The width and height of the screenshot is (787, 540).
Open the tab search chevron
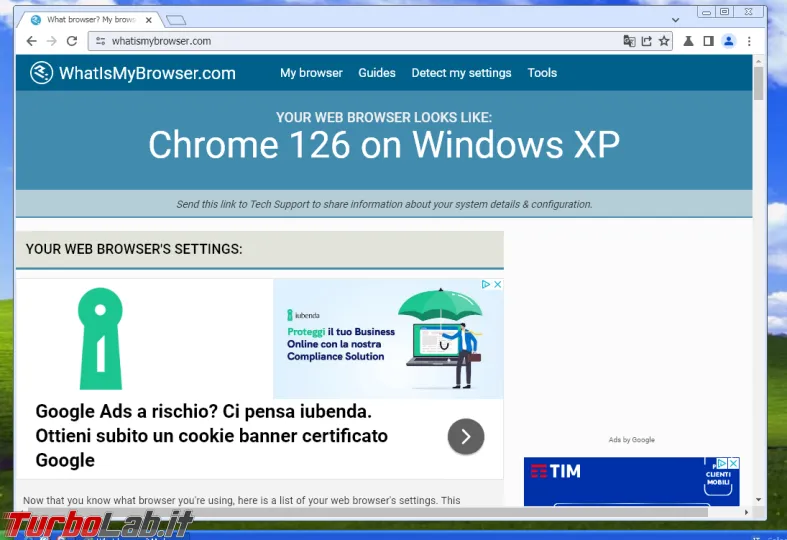675,20
